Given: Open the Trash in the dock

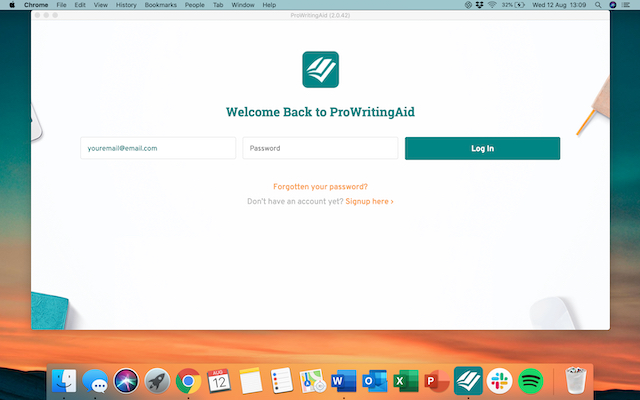Looking at the screenshot, I should (576, 381).
